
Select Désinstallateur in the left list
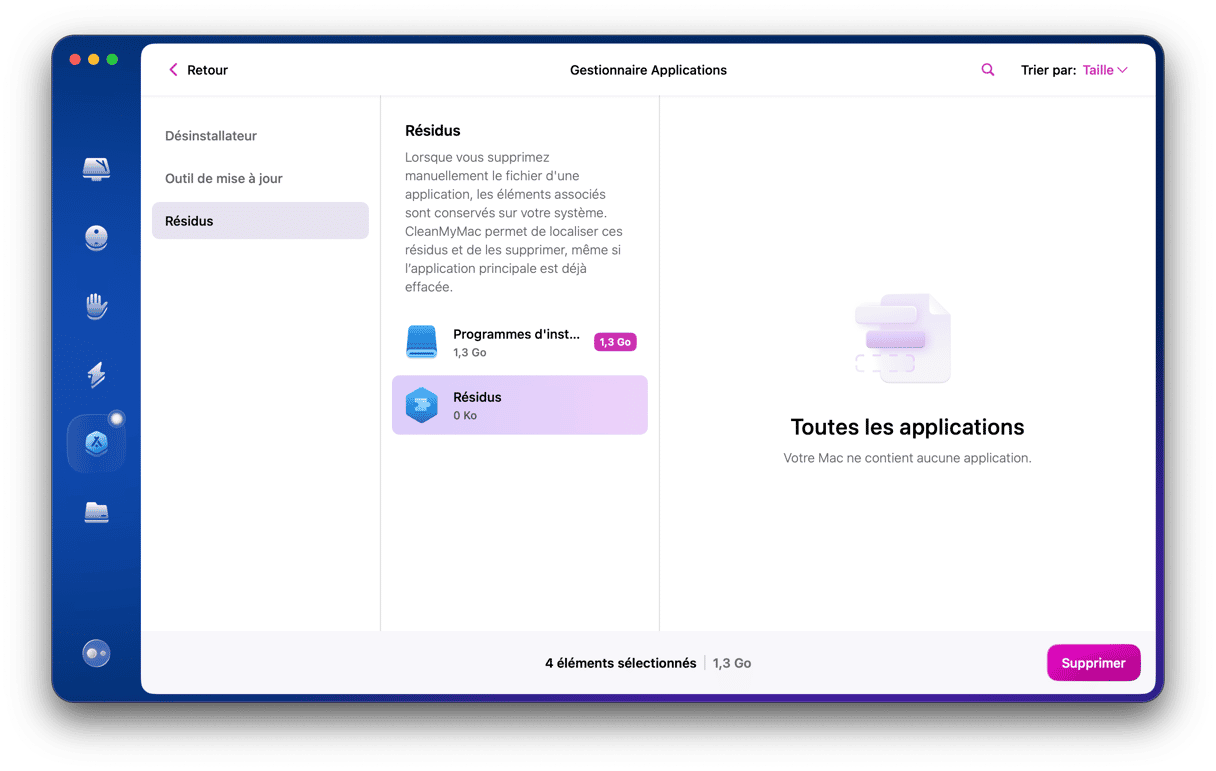pyautogui.click(x=211, y=136)
